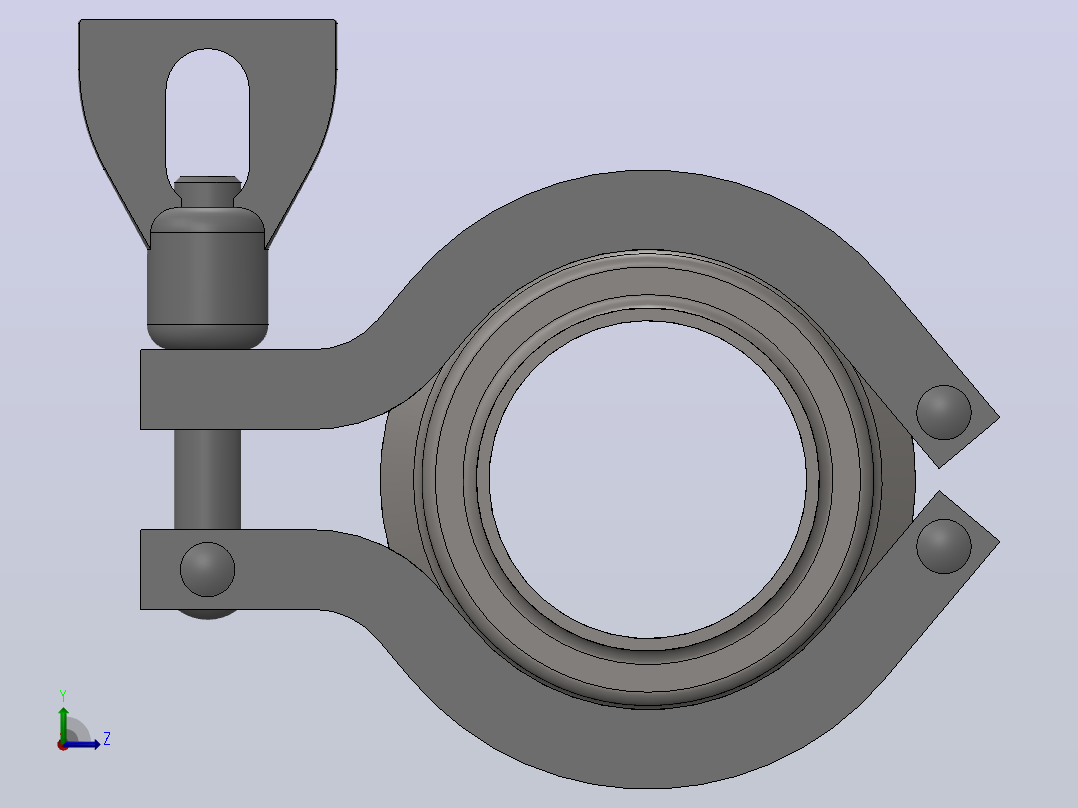Click the green Y axis of the triad
This screenshot has height=808, width=1078.
[63, 723]
